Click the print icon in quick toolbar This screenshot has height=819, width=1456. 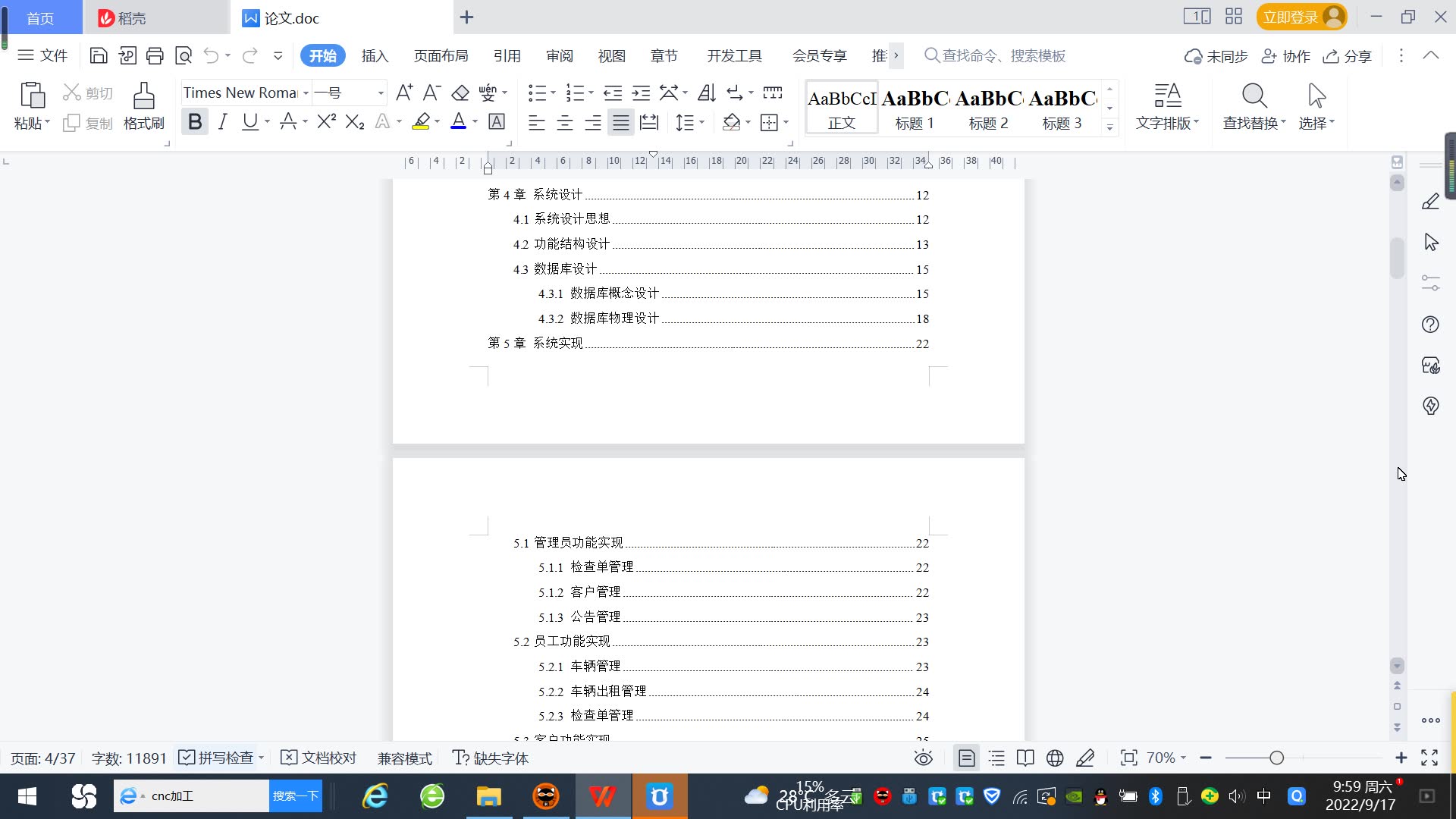point(155,55)
